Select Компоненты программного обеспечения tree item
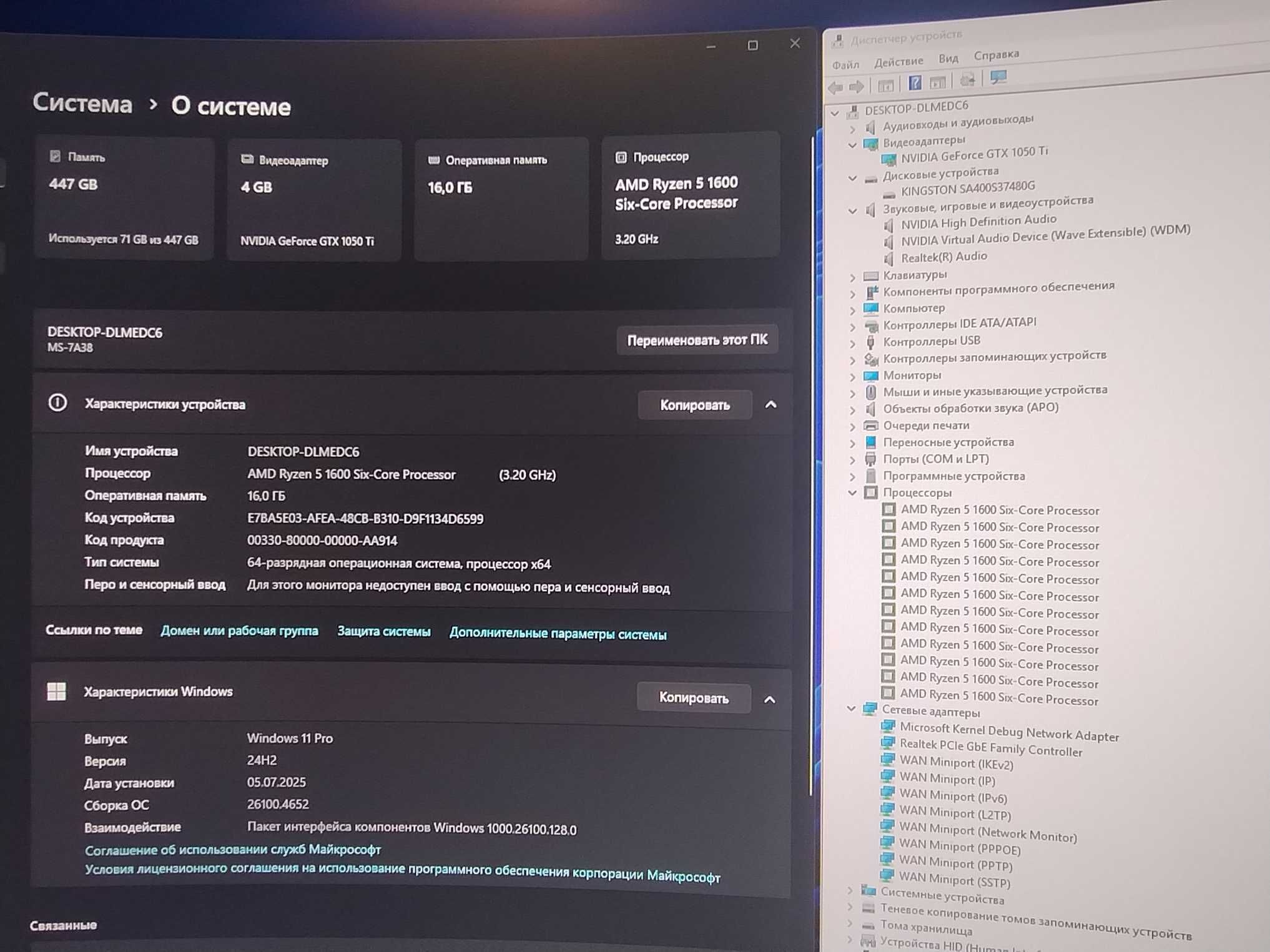 coord(998,288)
